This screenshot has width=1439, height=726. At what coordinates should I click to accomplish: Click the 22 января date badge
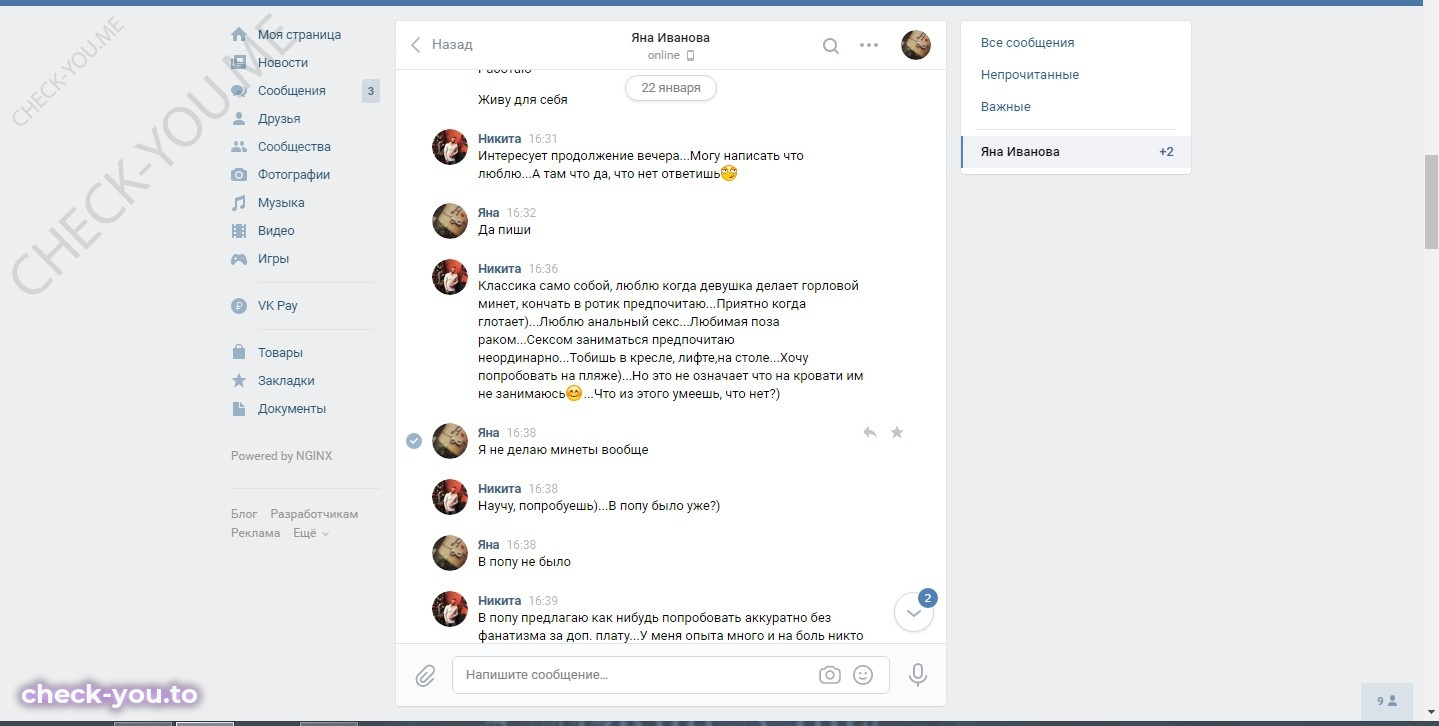tap(671, 88)
